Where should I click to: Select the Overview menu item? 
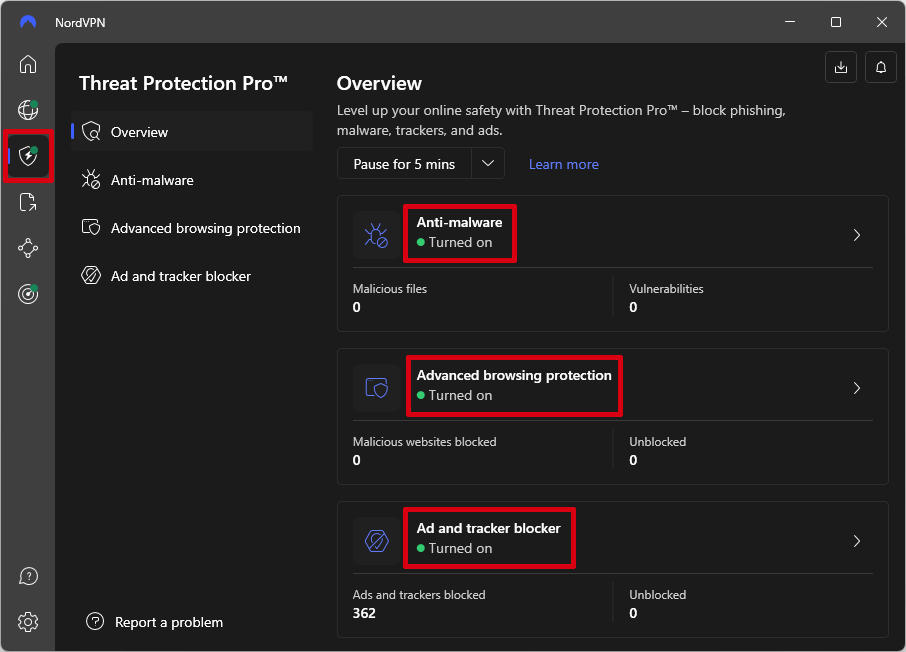coord(192,132)
